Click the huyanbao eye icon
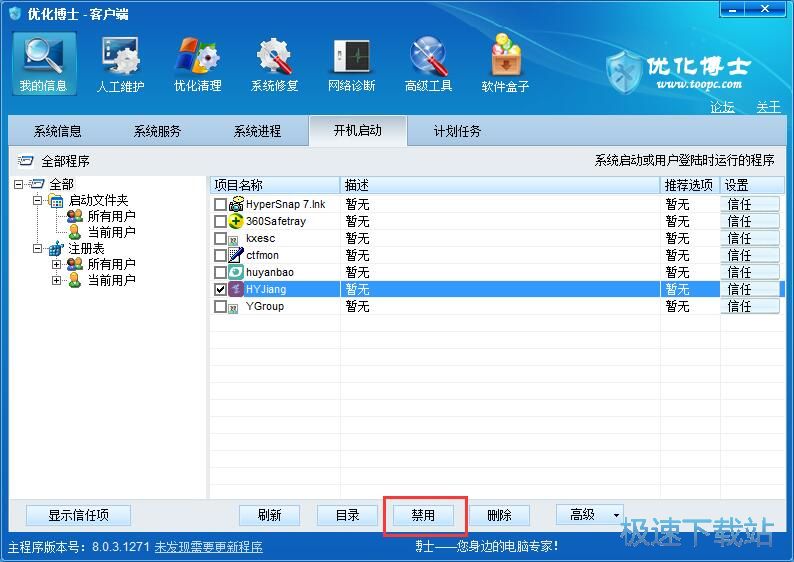This screenshot has width=794, height=562. [x=236, y=272]
